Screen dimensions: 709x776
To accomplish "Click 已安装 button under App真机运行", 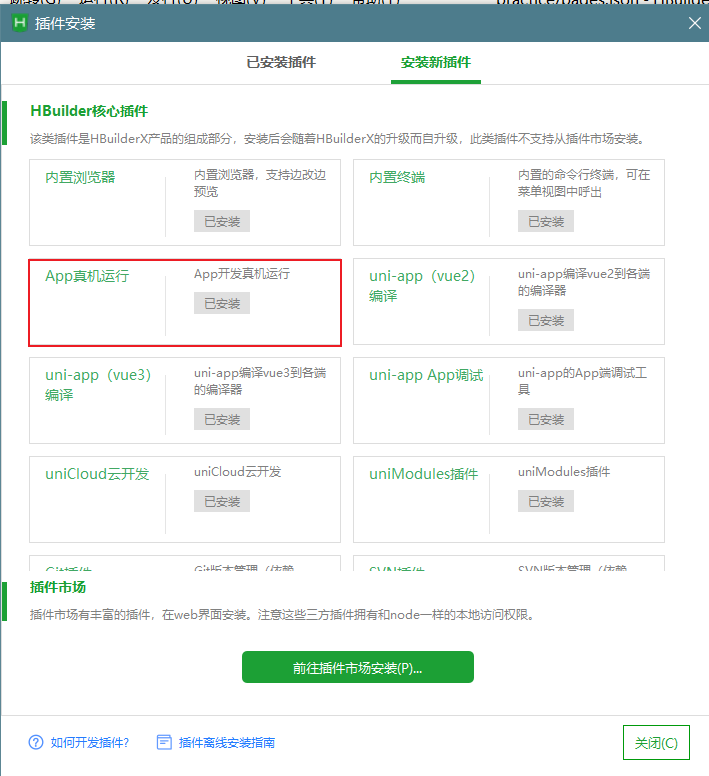I will coord(222,303).
